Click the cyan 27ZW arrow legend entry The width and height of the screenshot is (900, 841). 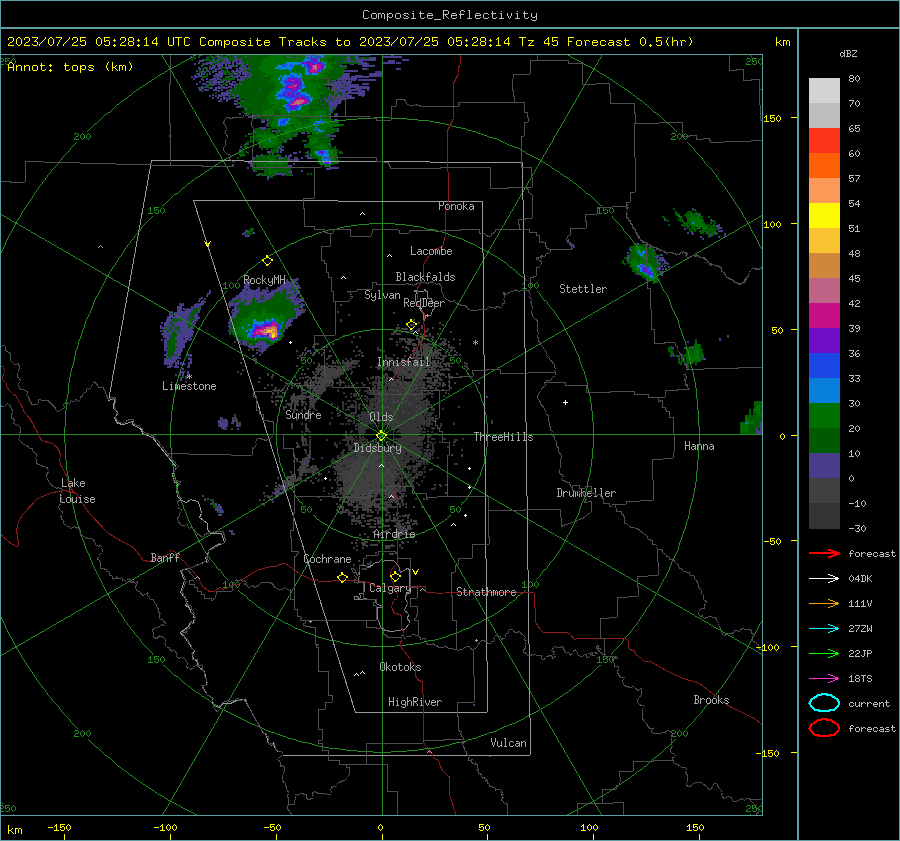tap(824, 629)
